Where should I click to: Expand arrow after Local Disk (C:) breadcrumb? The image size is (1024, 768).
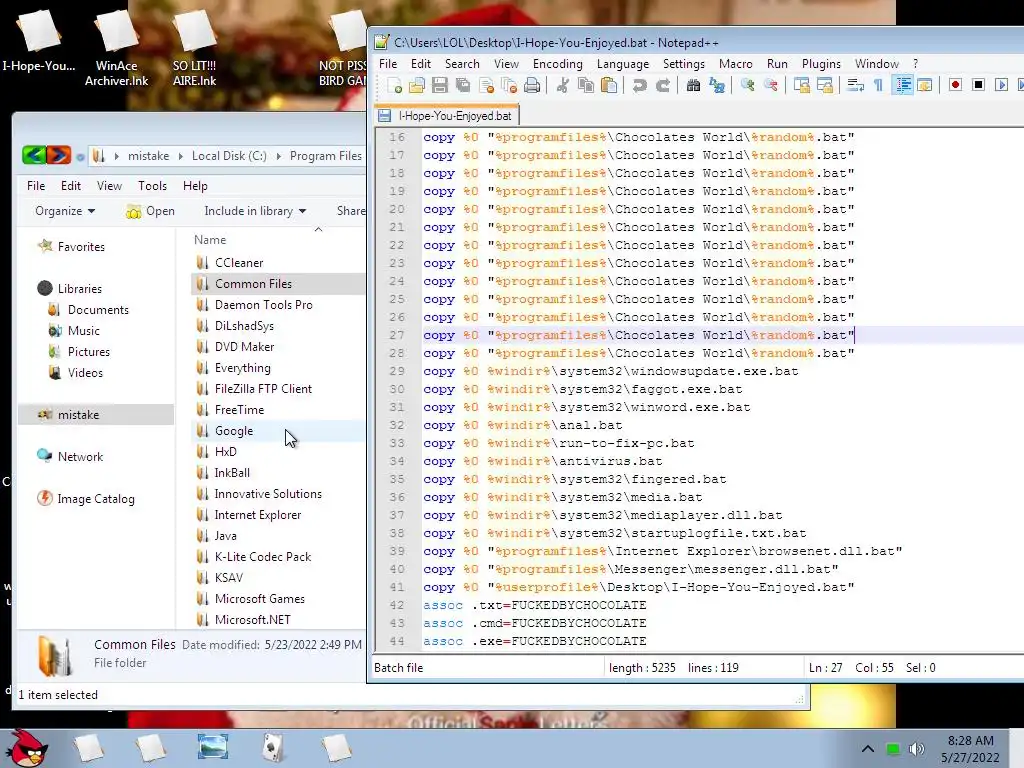278,156
